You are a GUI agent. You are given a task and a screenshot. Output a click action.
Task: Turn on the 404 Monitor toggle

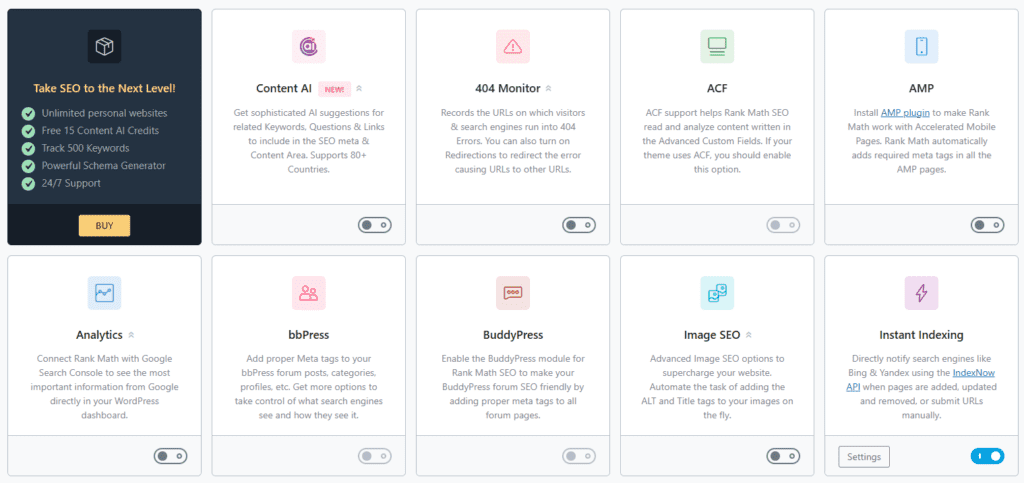[x=579, y=225]
